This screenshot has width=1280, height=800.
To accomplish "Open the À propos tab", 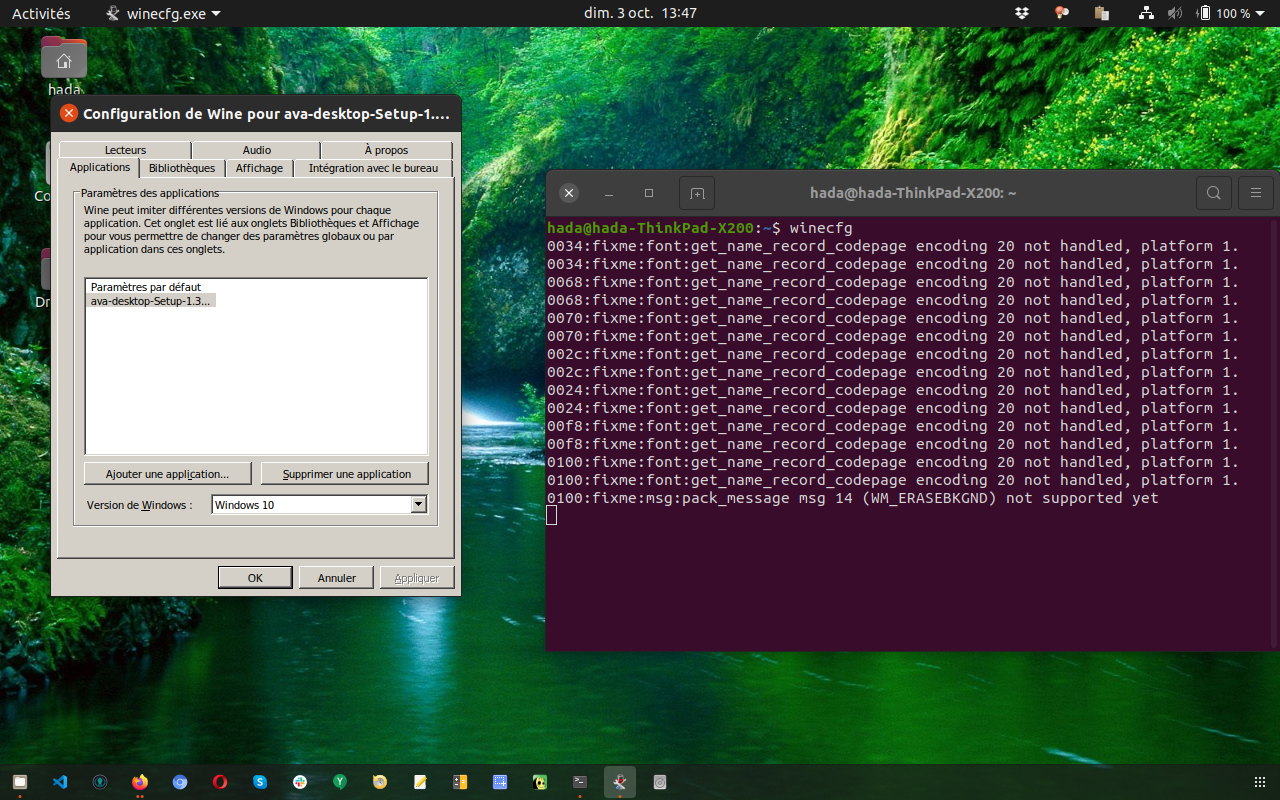I will click(386, 150).
